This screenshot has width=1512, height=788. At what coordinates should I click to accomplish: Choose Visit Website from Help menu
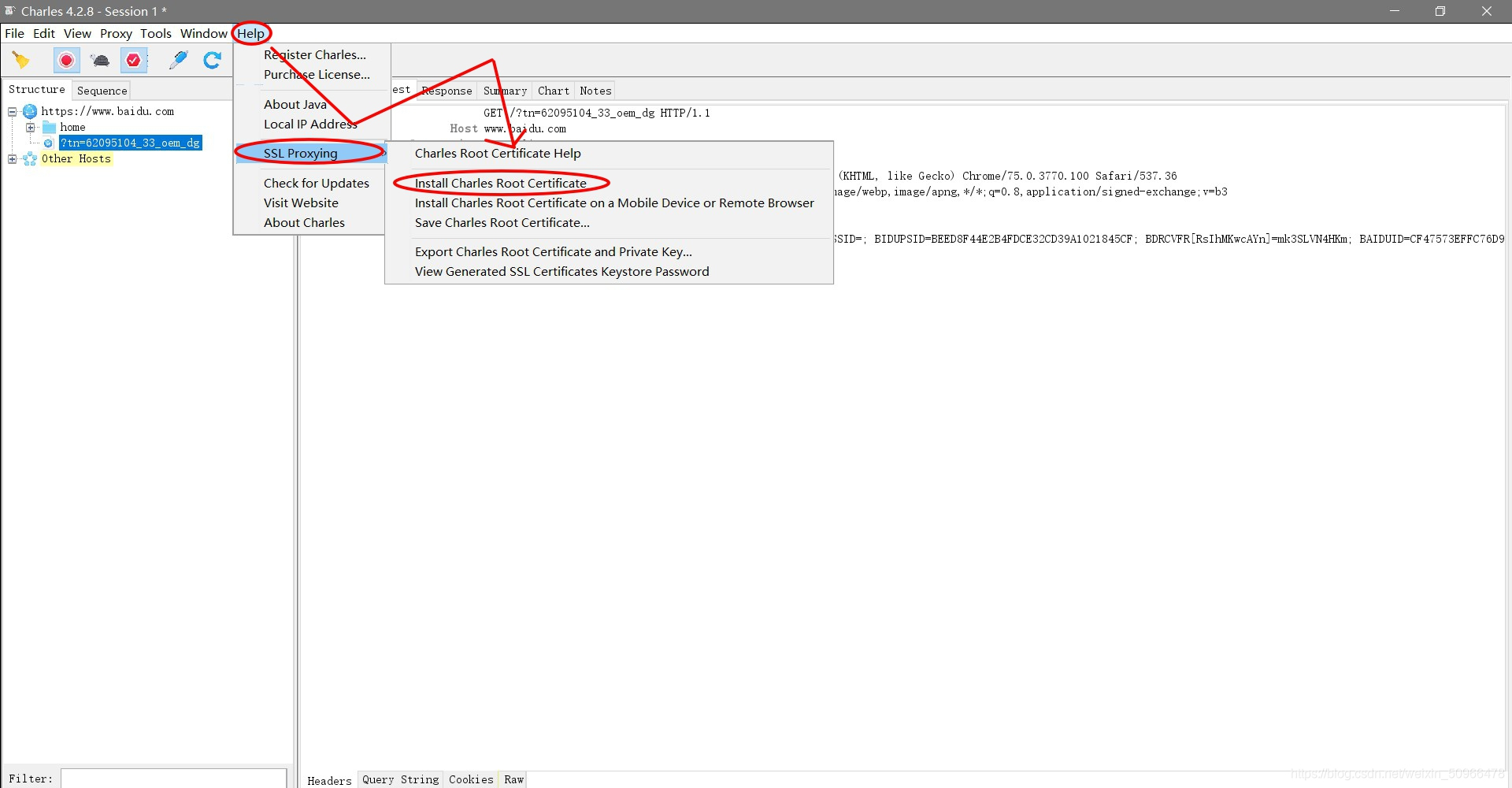pos(301,203)
